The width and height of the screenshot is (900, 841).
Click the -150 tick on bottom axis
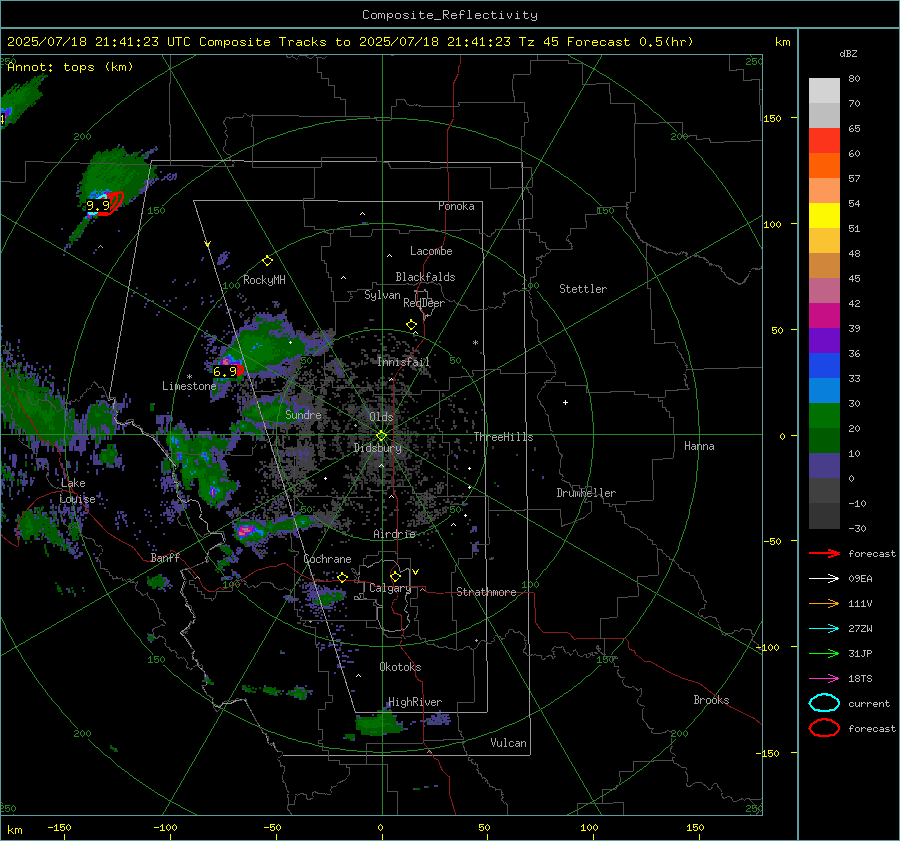59,828
